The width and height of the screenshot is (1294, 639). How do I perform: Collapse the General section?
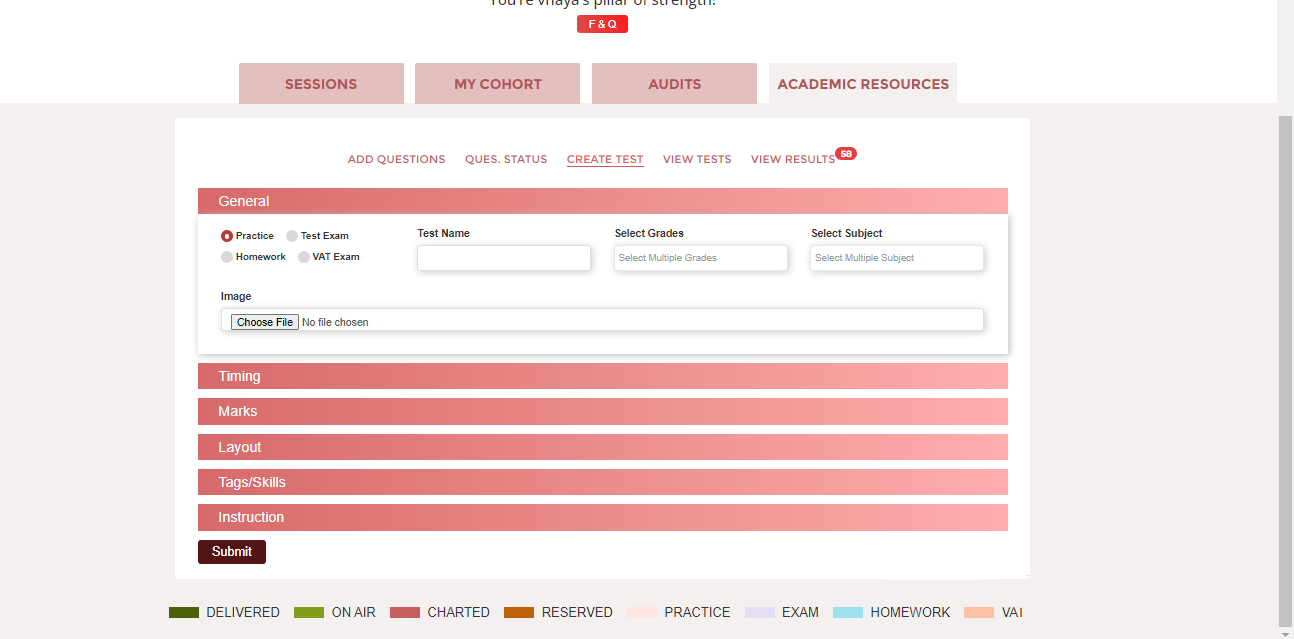(x=602, y=200)
